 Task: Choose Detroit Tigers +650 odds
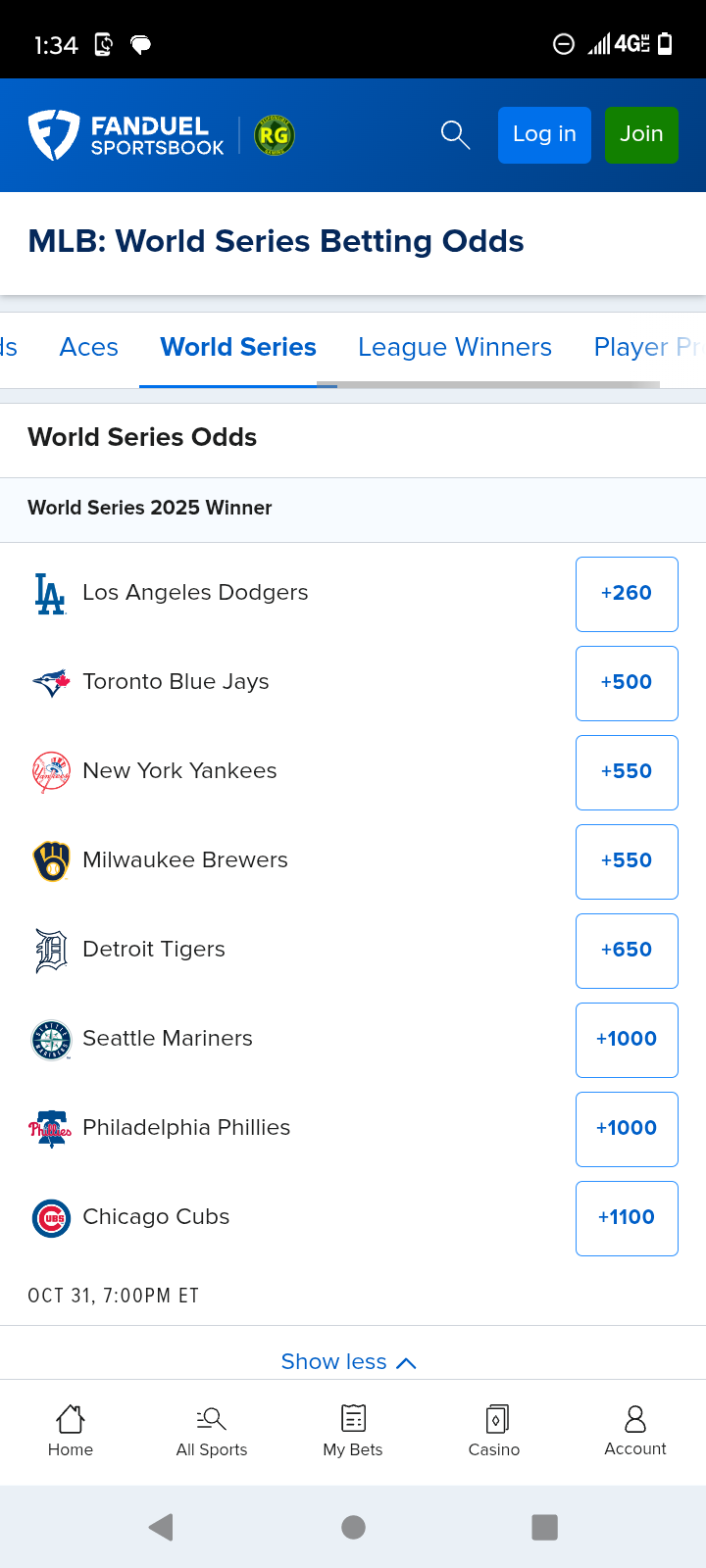627,951
